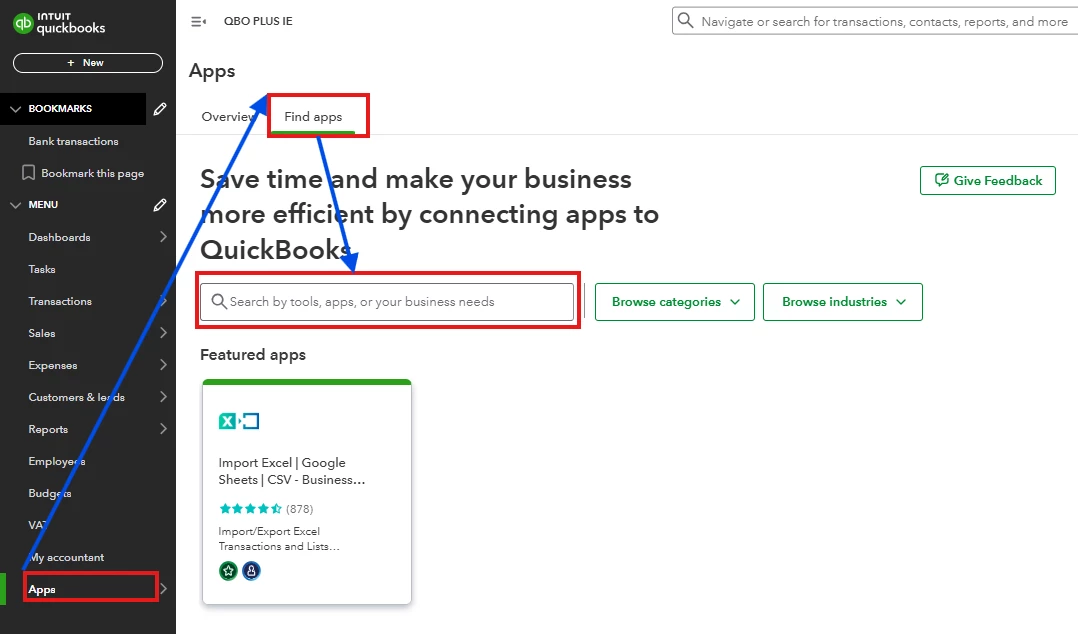Open Tasks in the sidebar menu
Screen dimensions: 1078x634
pos(42,269)
